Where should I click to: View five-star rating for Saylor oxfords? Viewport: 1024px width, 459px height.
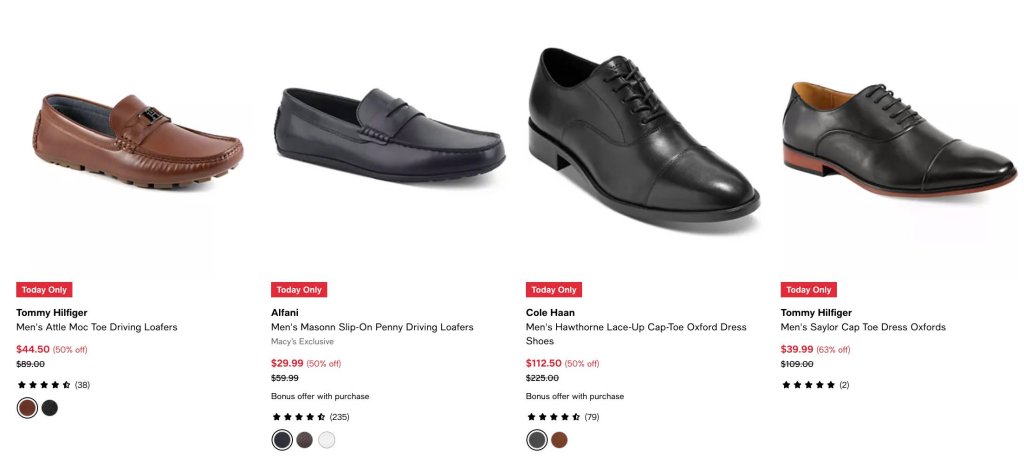815,385
